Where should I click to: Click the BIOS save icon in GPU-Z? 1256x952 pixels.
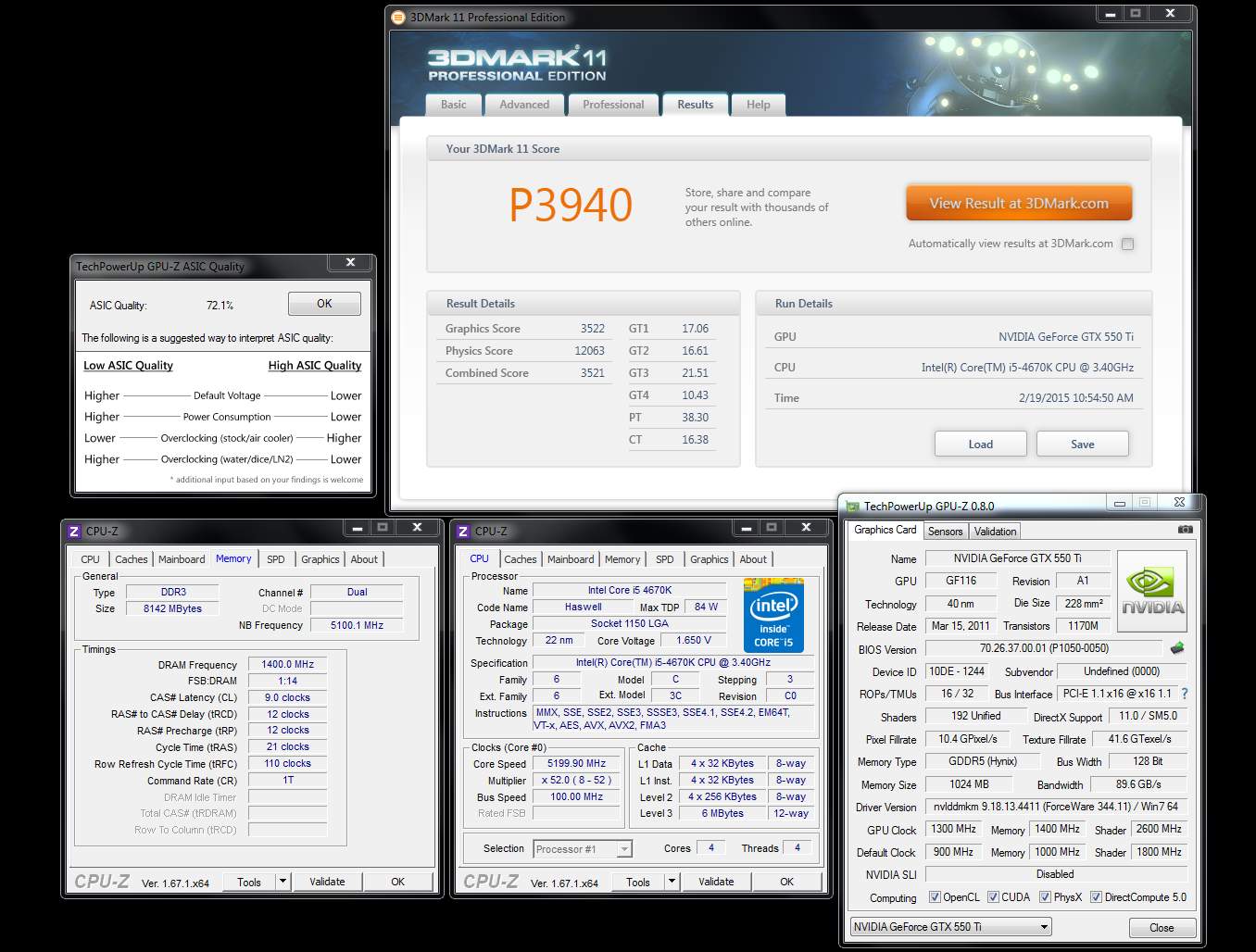1177,648
